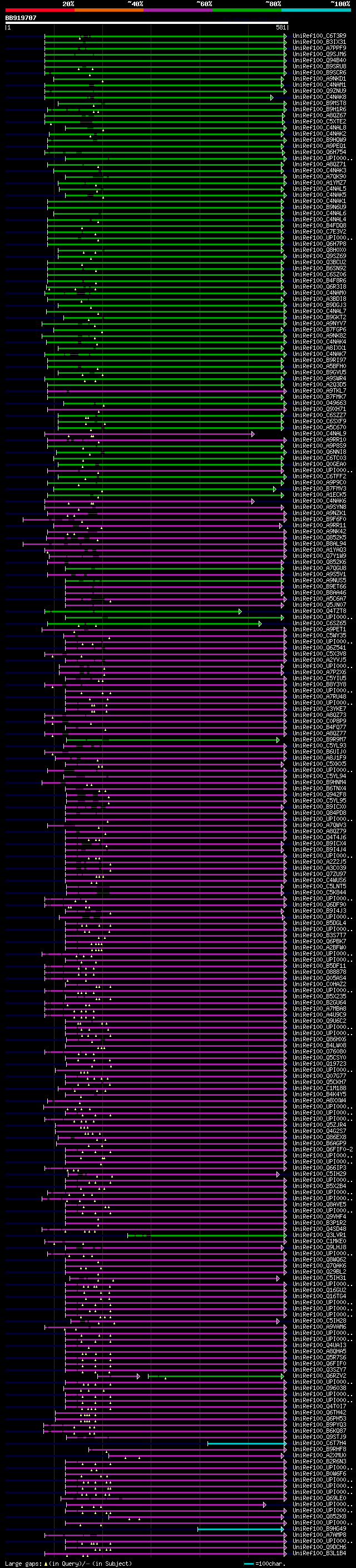
Task: Click hit name UniRef100_B9I4J4
Action: [x=319, y=850]
